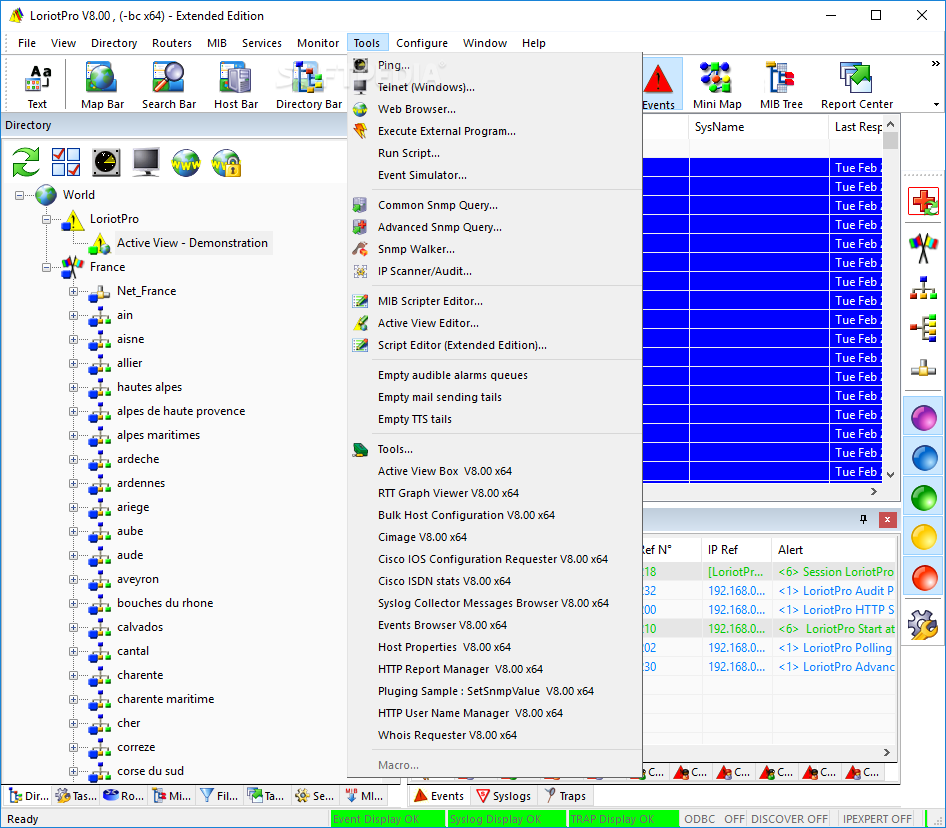Image resolution: width=946 pixels, height=828 pixels.
Task: Collapse the World tree node
Action: (x=19, y=195)
